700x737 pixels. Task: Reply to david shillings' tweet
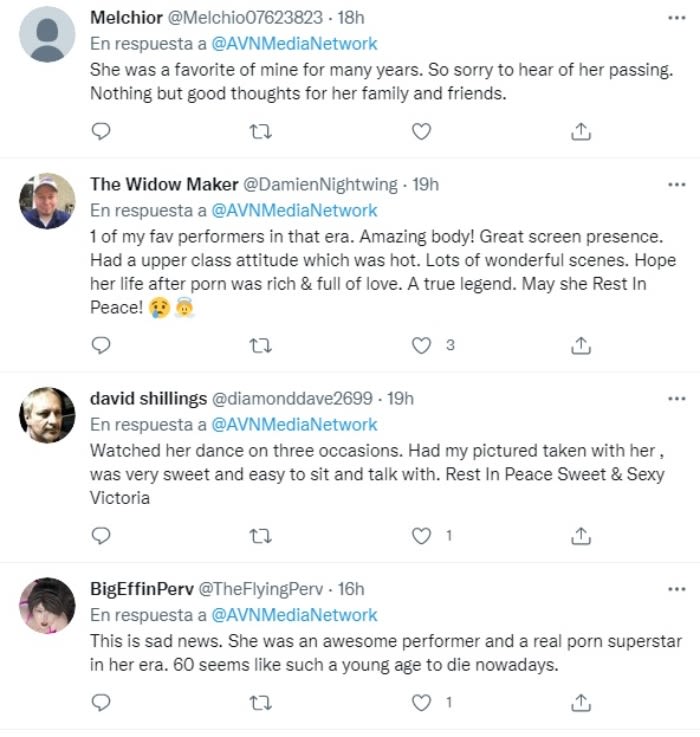(100, 536)
